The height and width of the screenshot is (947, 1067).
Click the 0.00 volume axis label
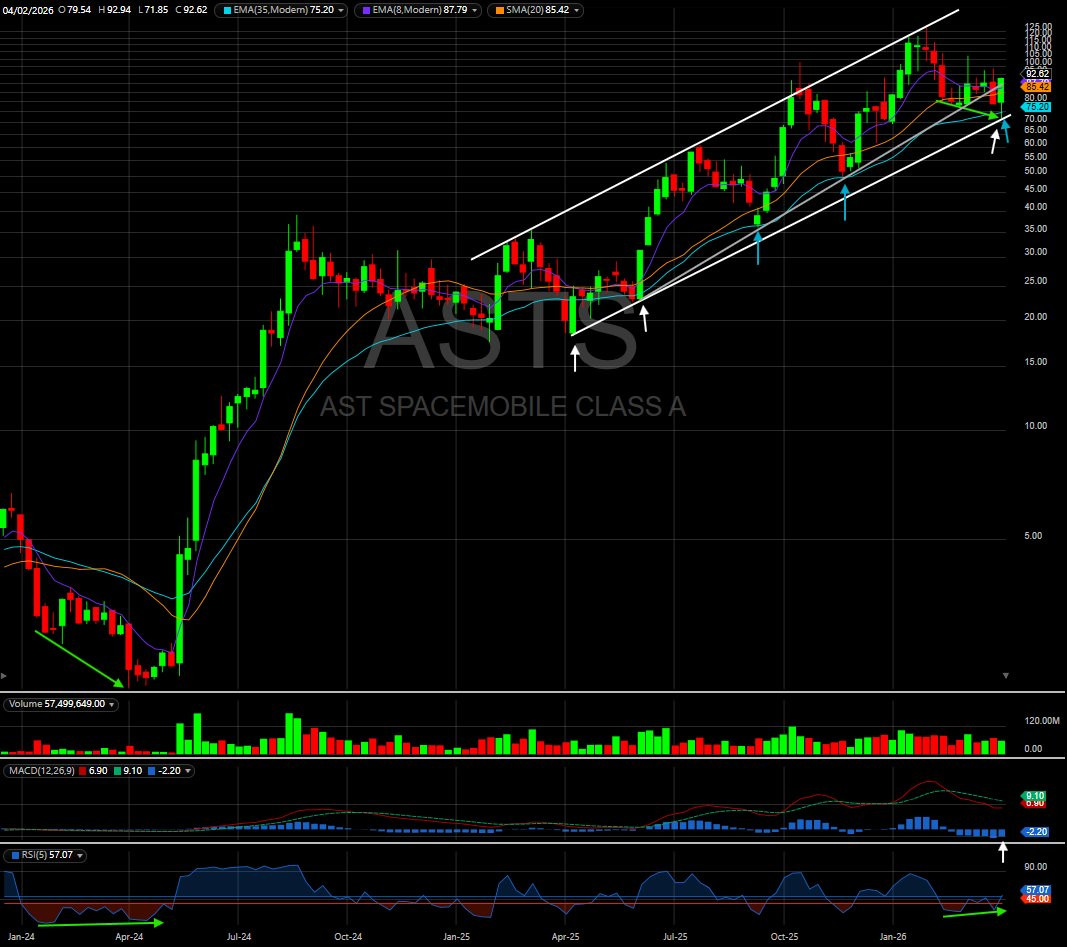(x=1033, y=748)
